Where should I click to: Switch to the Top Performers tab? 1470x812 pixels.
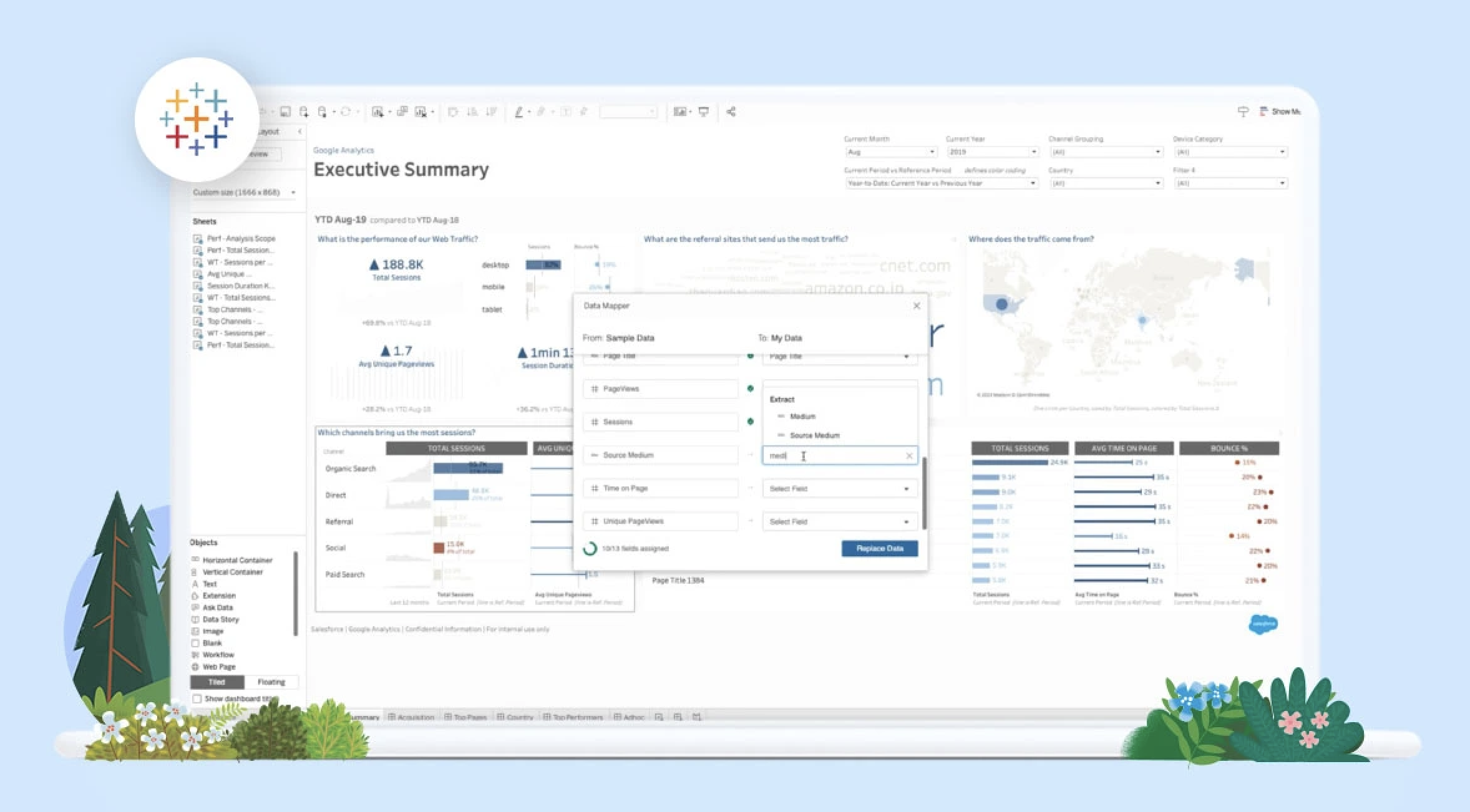[573, 717]
